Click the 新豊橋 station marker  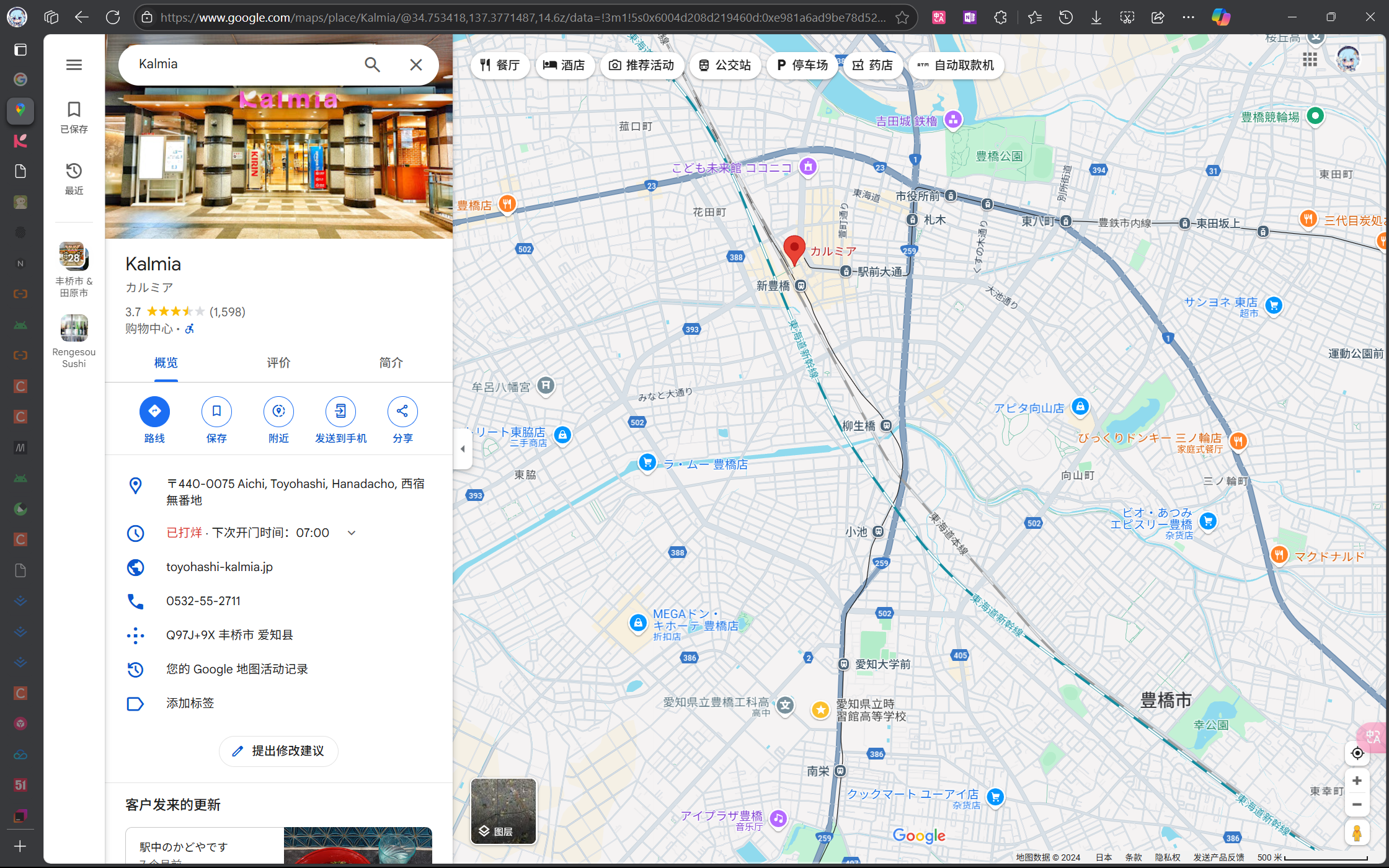801,285
